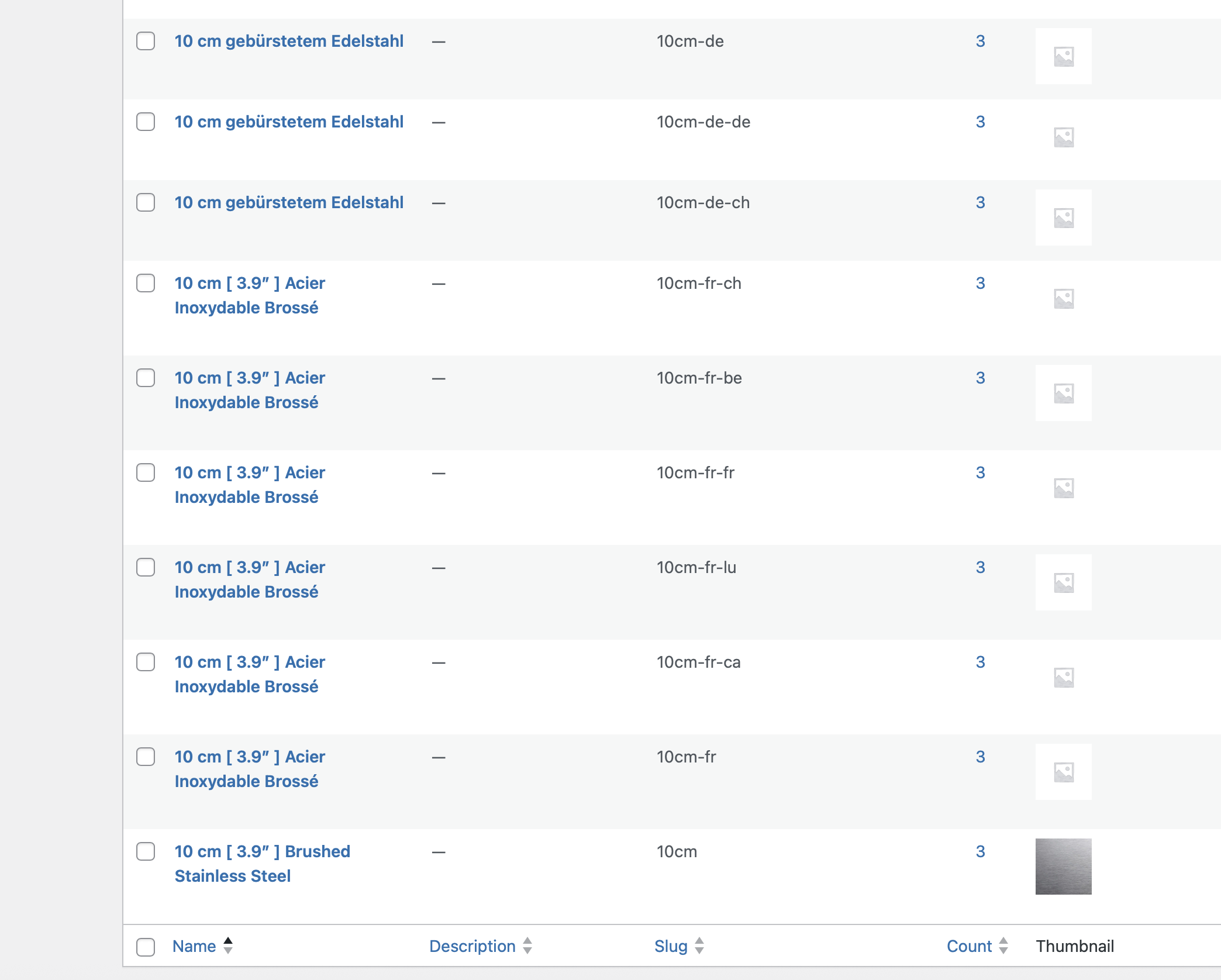
Task: Click placeholder thumbnail icon in 10cm-fr-ch row
Action: tap(1063, 298)
